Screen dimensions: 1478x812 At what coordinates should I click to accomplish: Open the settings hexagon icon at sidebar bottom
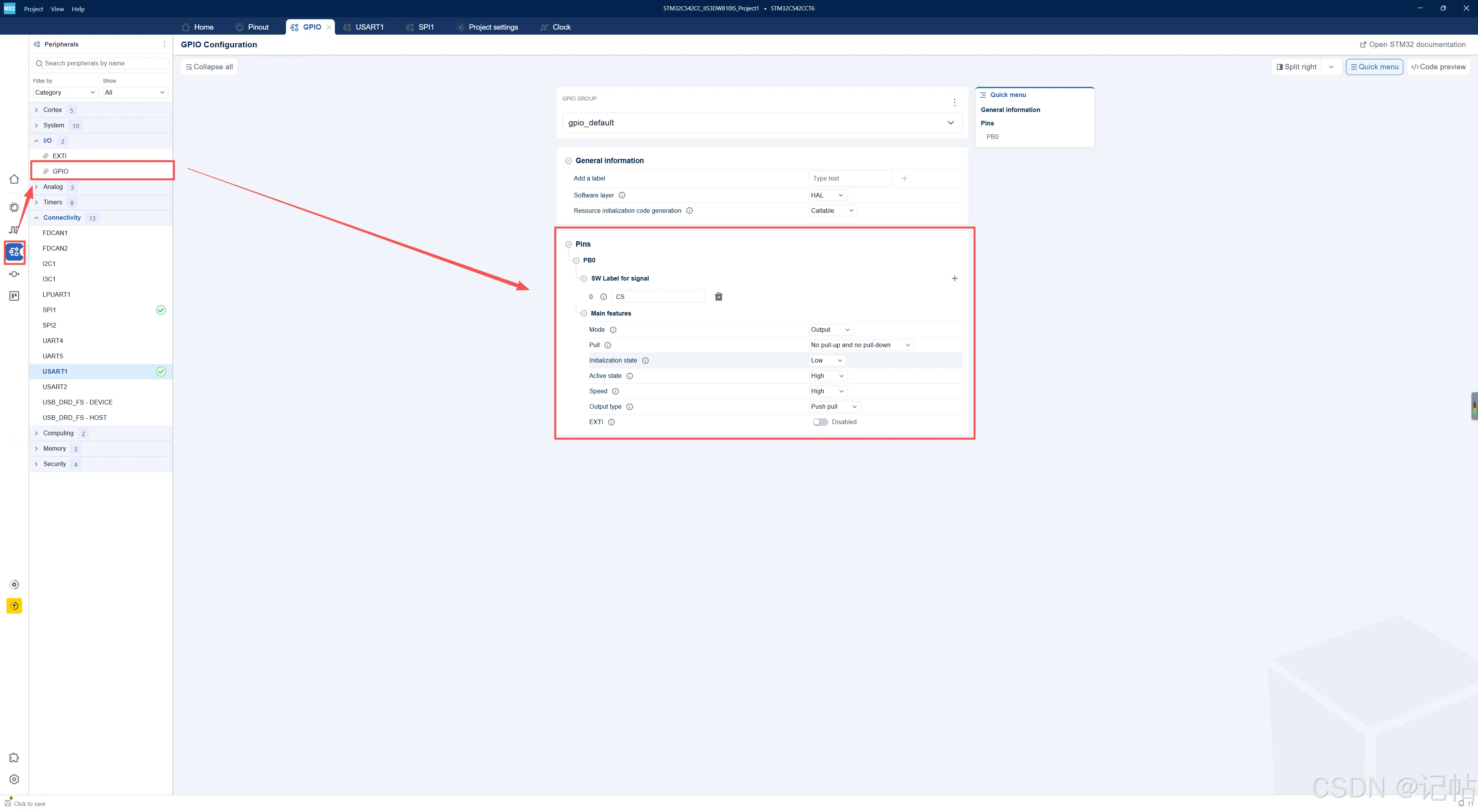pyautogui.click(x=14, y=779)
